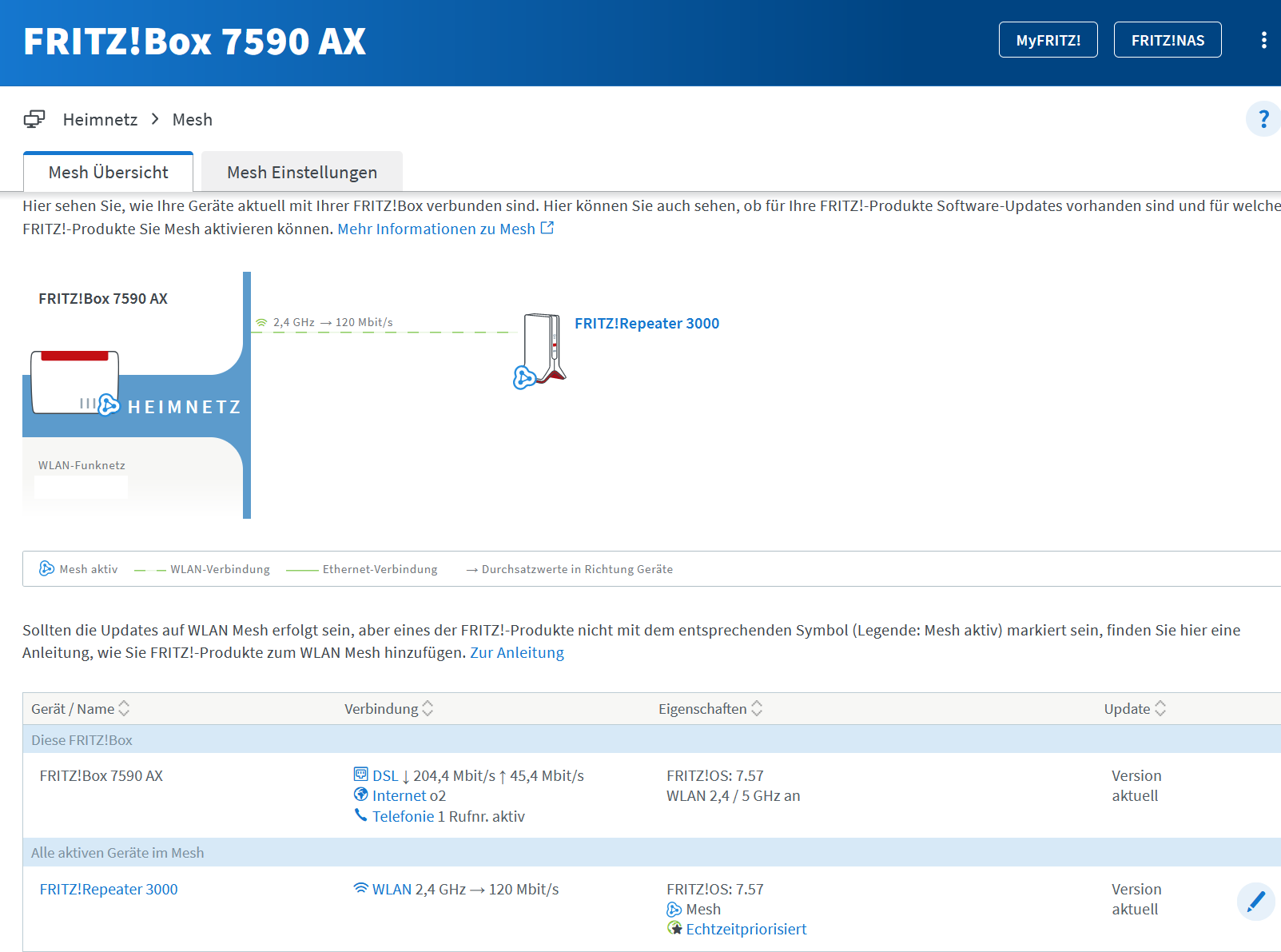Click the WLAN signal icon in repeater row
Screen dimensions: 1281x952
coord(360,888)
